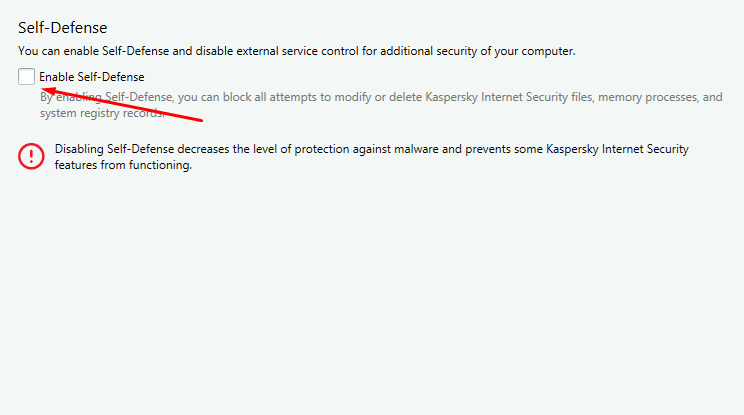This screenshot has width=744, height=415.
Task: Click the red exclamation warning icon
Action: click(32, 157)
